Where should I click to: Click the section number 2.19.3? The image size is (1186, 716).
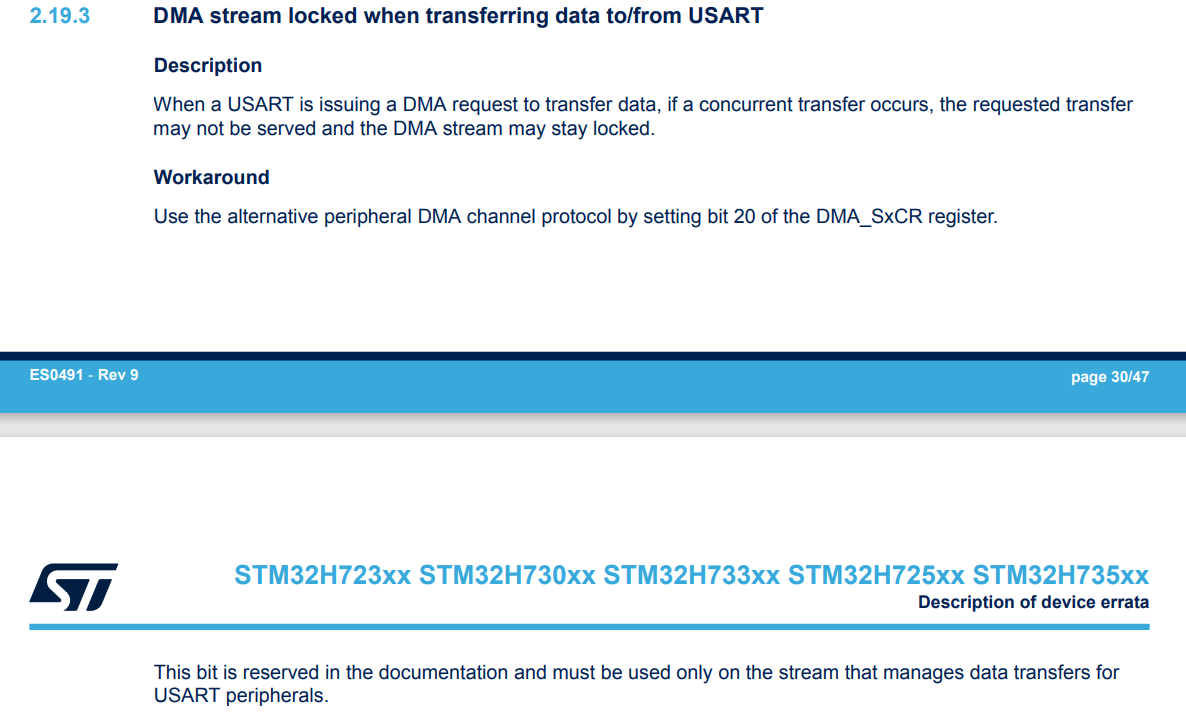(x=60, y=16)
